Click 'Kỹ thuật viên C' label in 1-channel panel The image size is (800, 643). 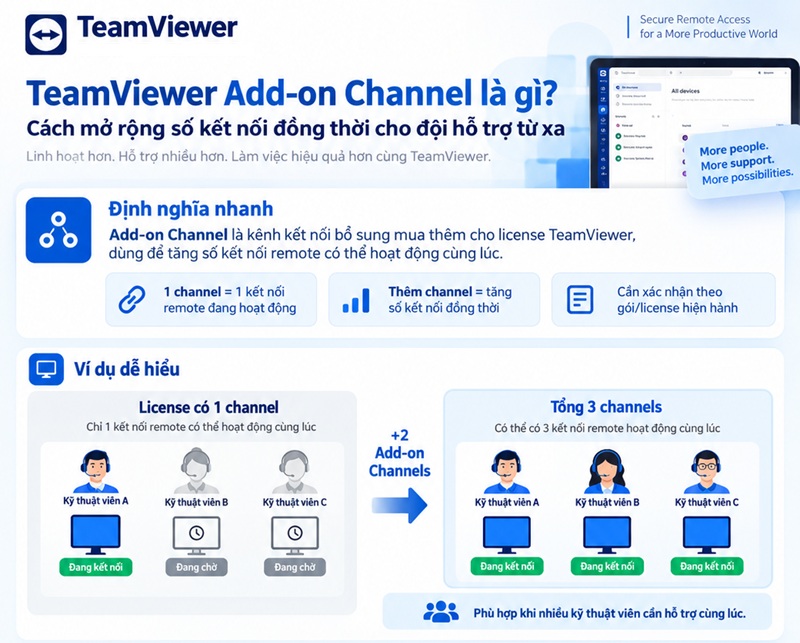tap(294, 502)
